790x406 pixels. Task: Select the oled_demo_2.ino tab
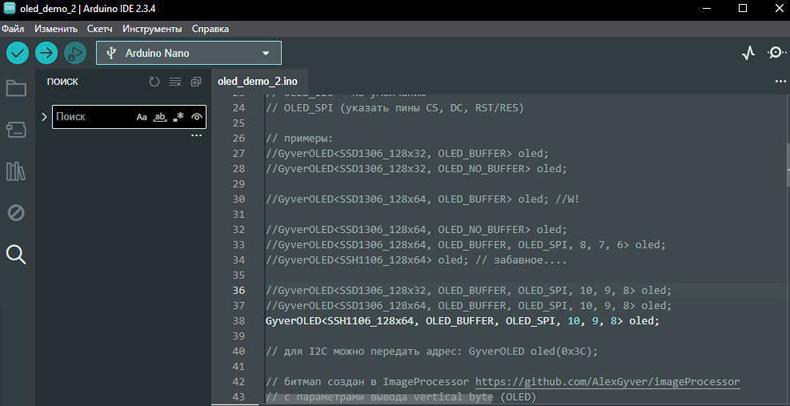(257, 82)
